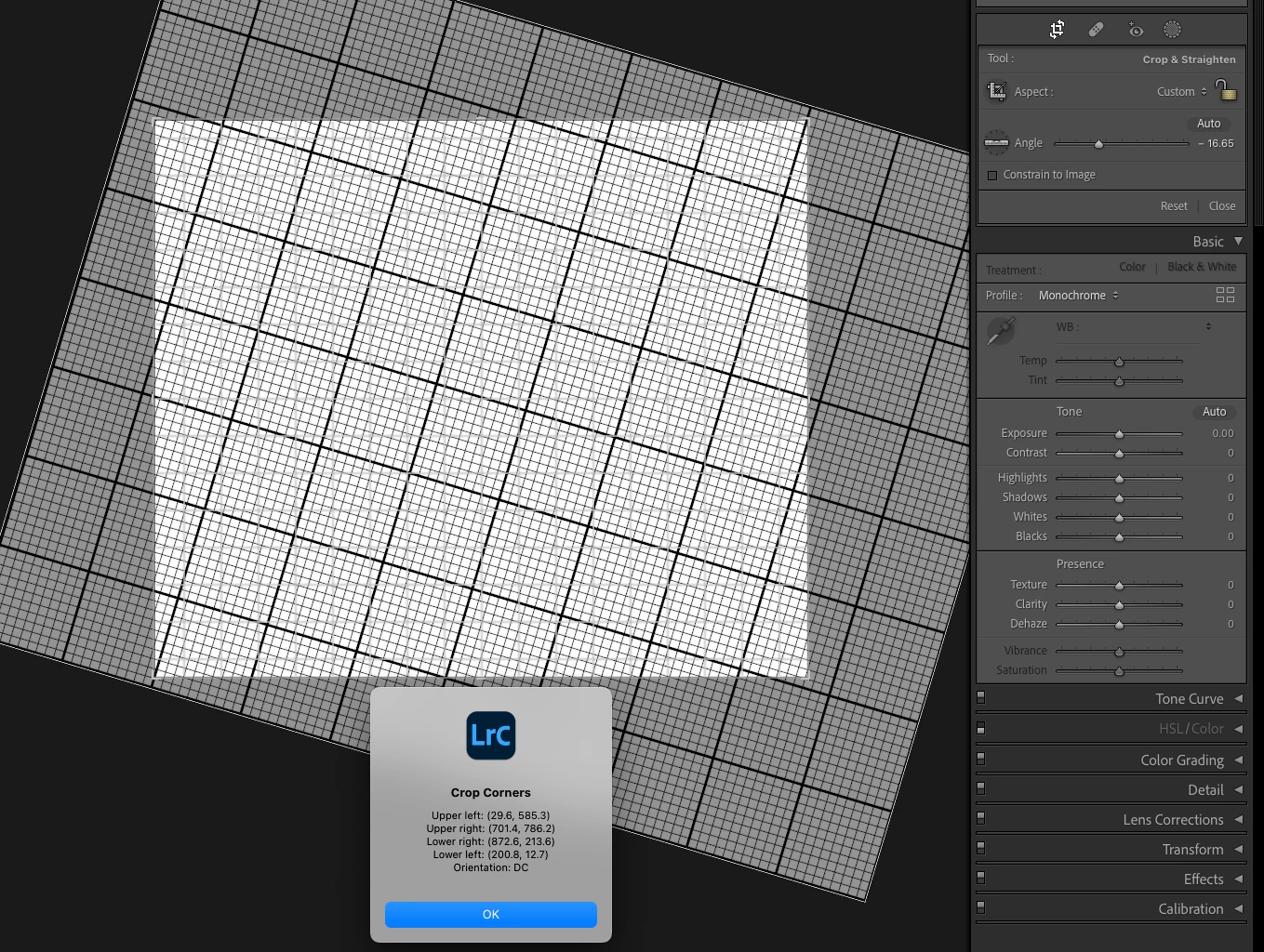This screenshot has height=952, width=1264.
Task: Click the Contrast slider handle
Action: (1119, 454)
